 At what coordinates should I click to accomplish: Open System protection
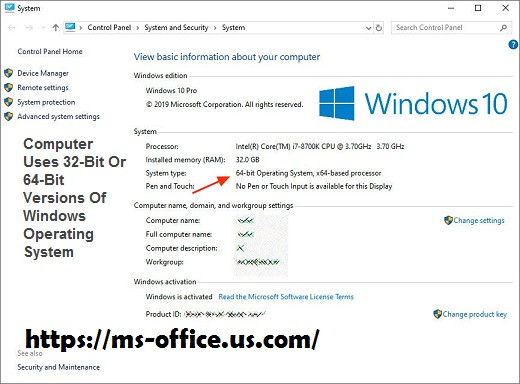[x=46, y=102]
